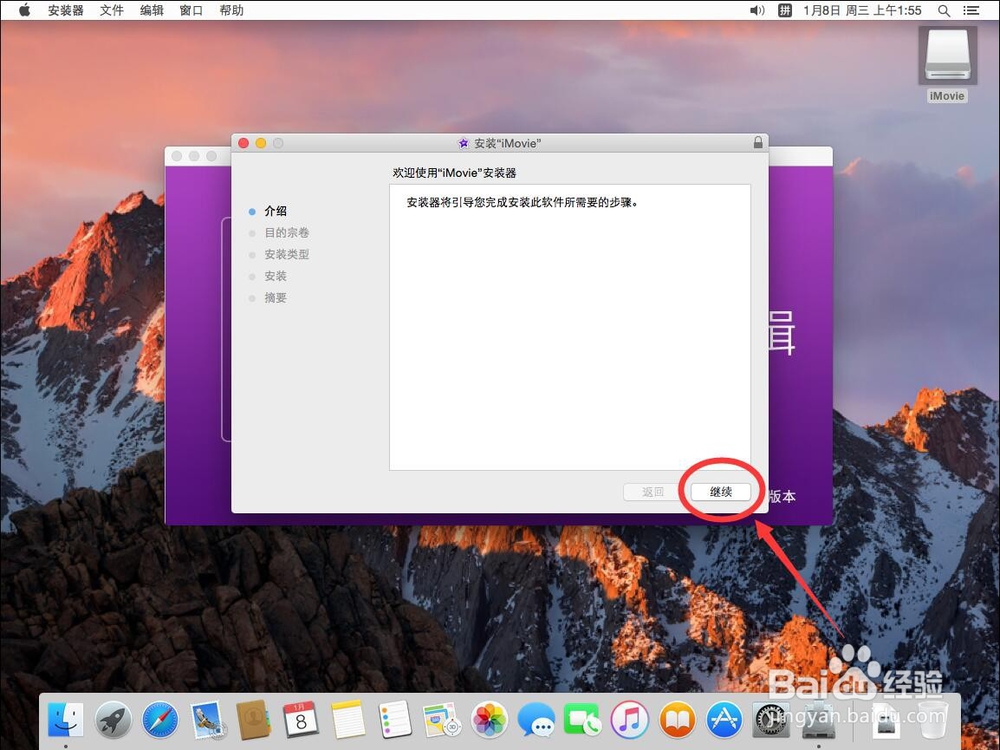Open App Store from the Dock

coord(724,720)
